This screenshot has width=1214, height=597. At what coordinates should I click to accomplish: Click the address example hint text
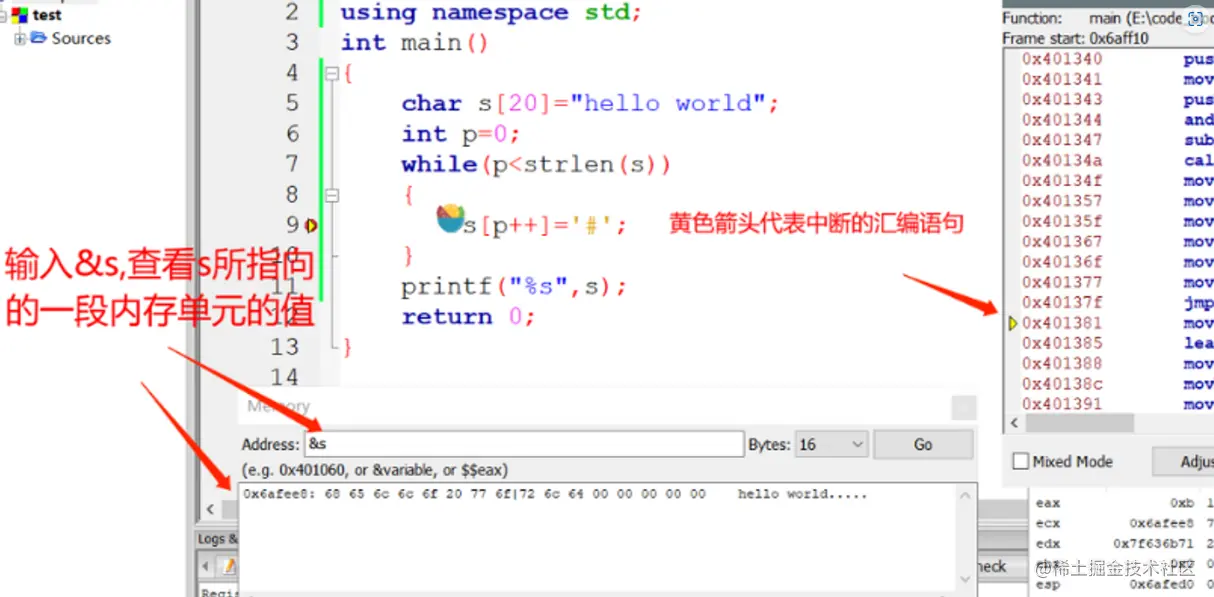pos(374,470)
